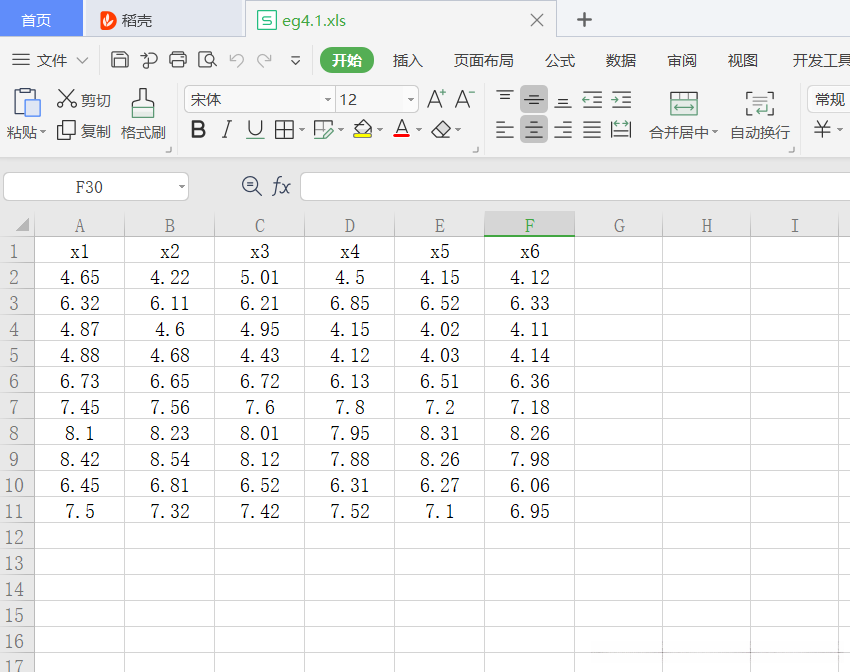Viewport: 850px width, 672px height.
Task: Toggle Bold formatting
Action: pyautogui.click(x=198, y=130)
